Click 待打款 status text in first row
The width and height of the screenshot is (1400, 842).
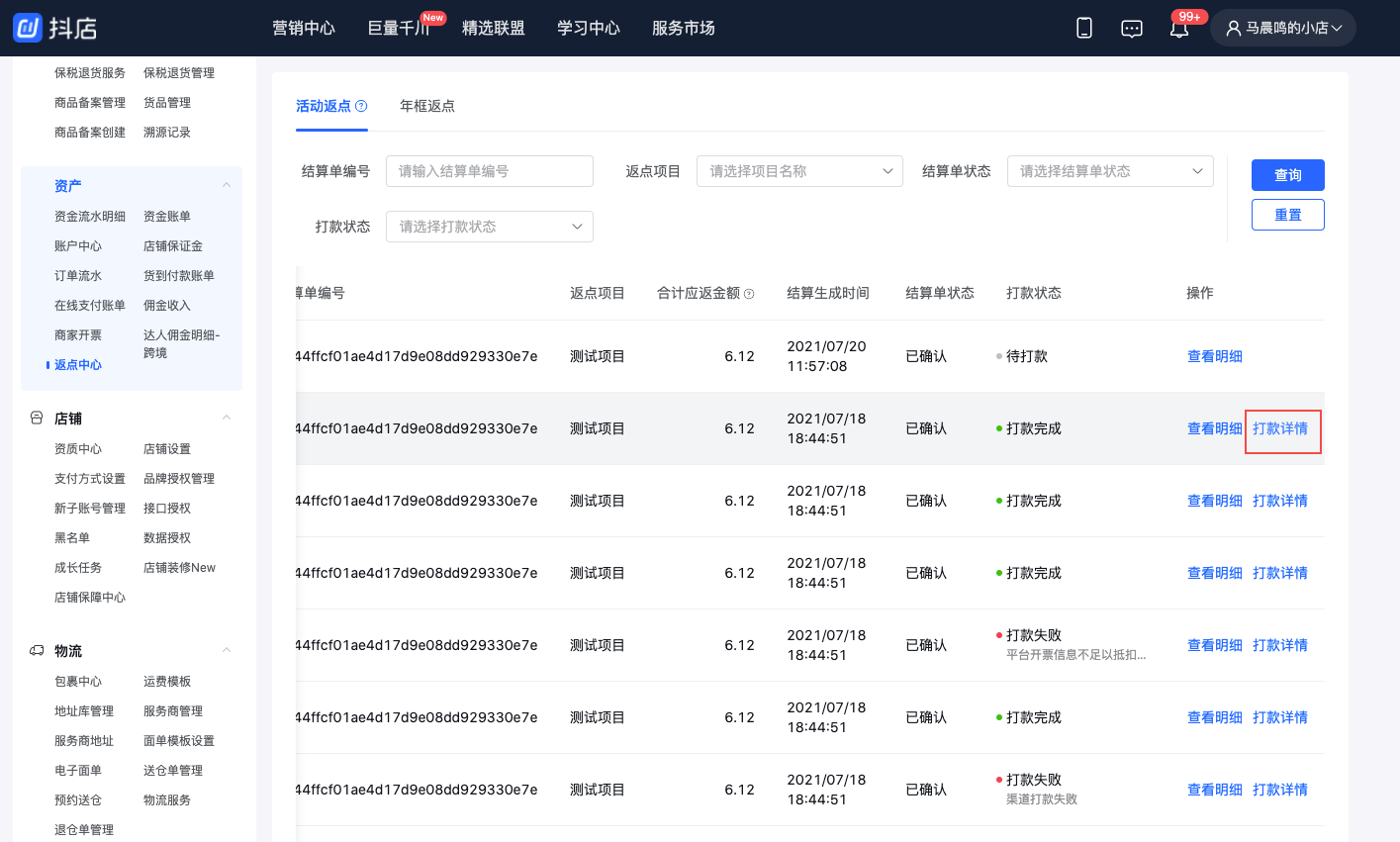pos(1027,356)
